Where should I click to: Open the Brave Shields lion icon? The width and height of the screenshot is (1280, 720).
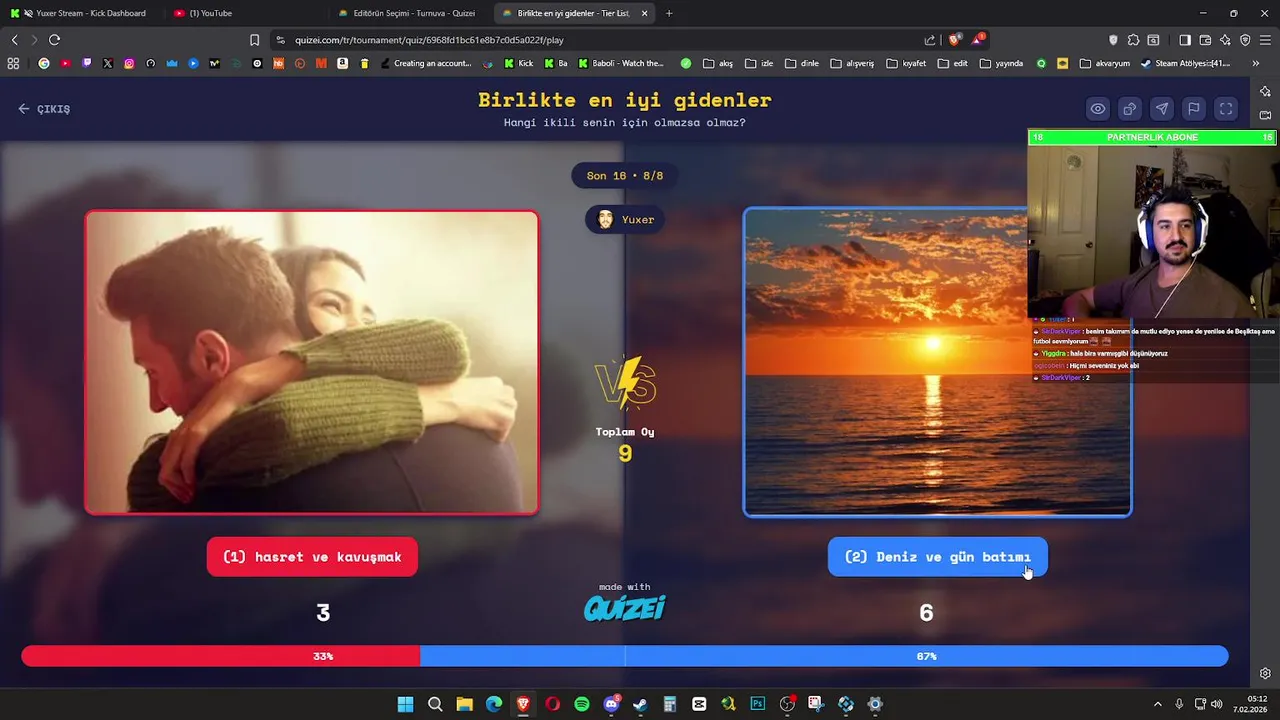click(955, 40)
